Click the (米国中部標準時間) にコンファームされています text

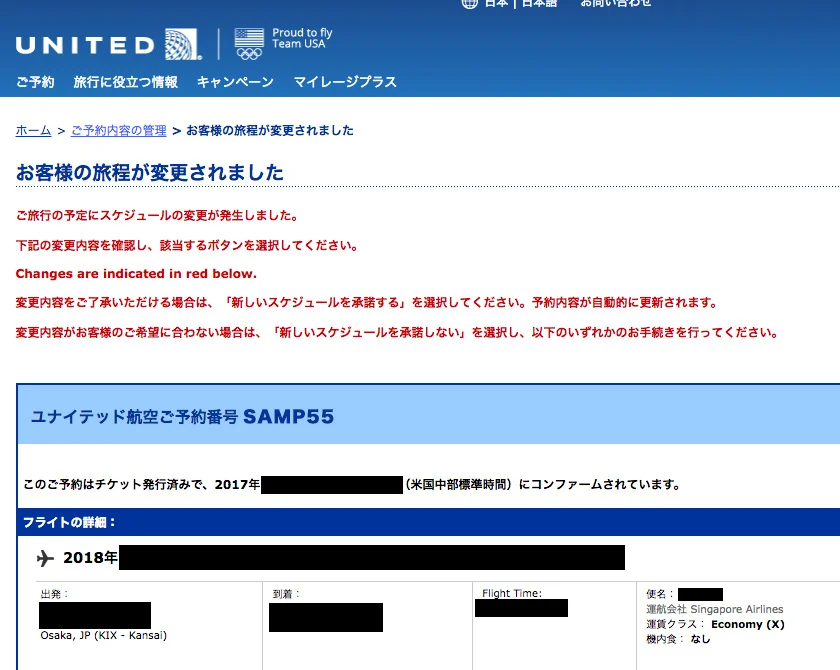click(543, 485)
